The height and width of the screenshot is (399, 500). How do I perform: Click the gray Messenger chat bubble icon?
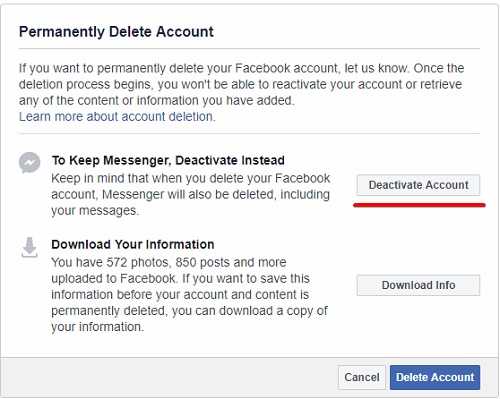coord(29,163)
